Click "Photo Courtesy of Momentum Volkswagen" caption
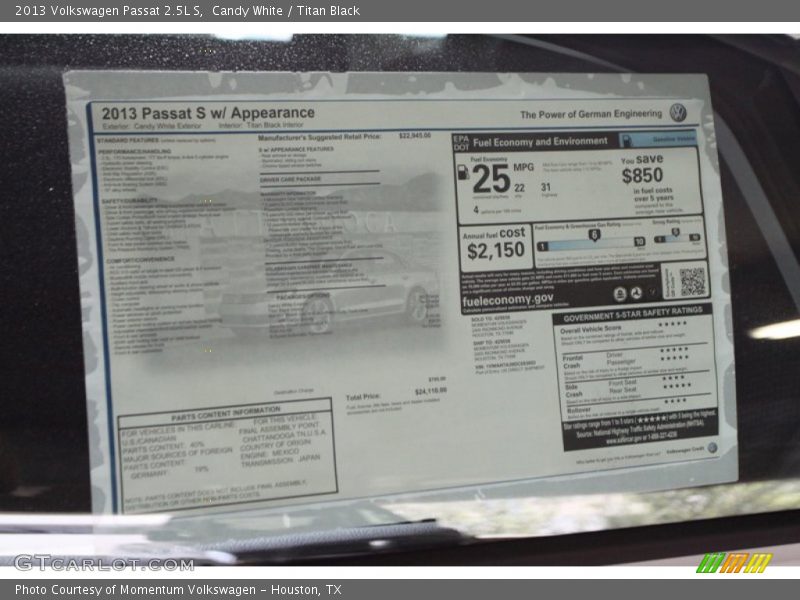 click(135, 590)
